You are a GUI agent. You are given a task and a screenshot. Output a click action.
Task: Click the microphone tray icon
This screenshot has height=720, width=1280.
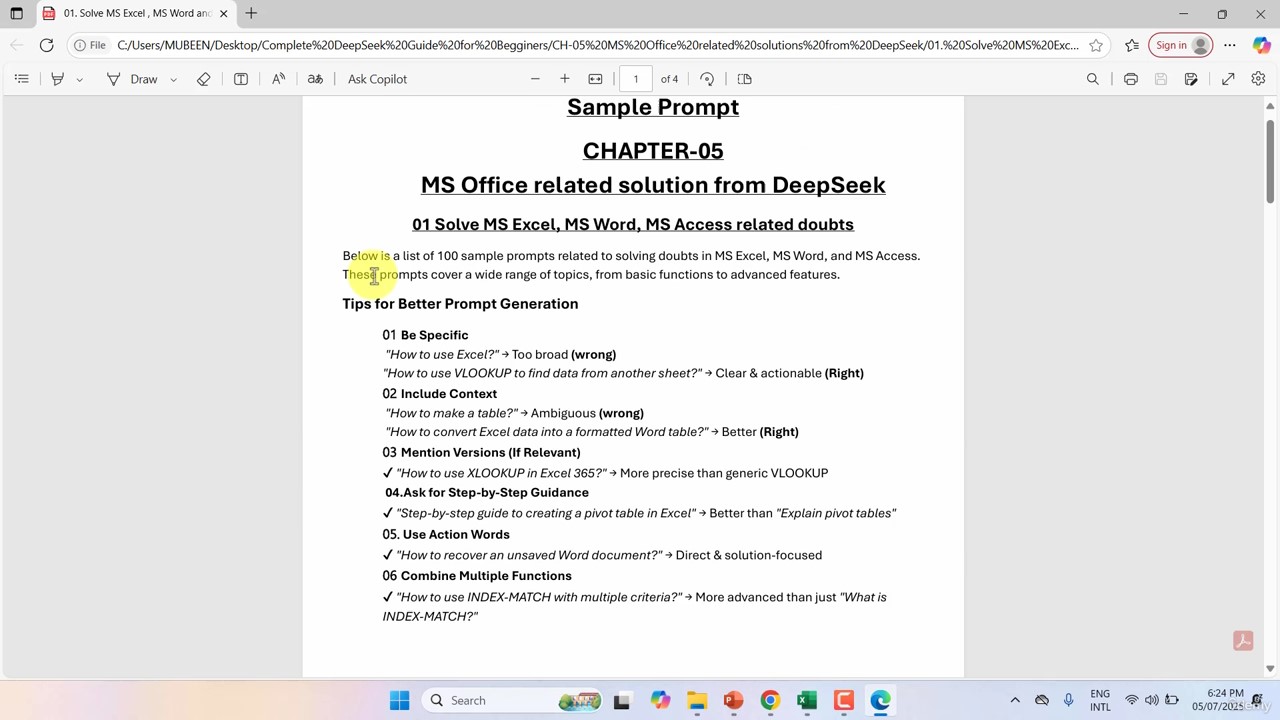(x=1068, y=701)
